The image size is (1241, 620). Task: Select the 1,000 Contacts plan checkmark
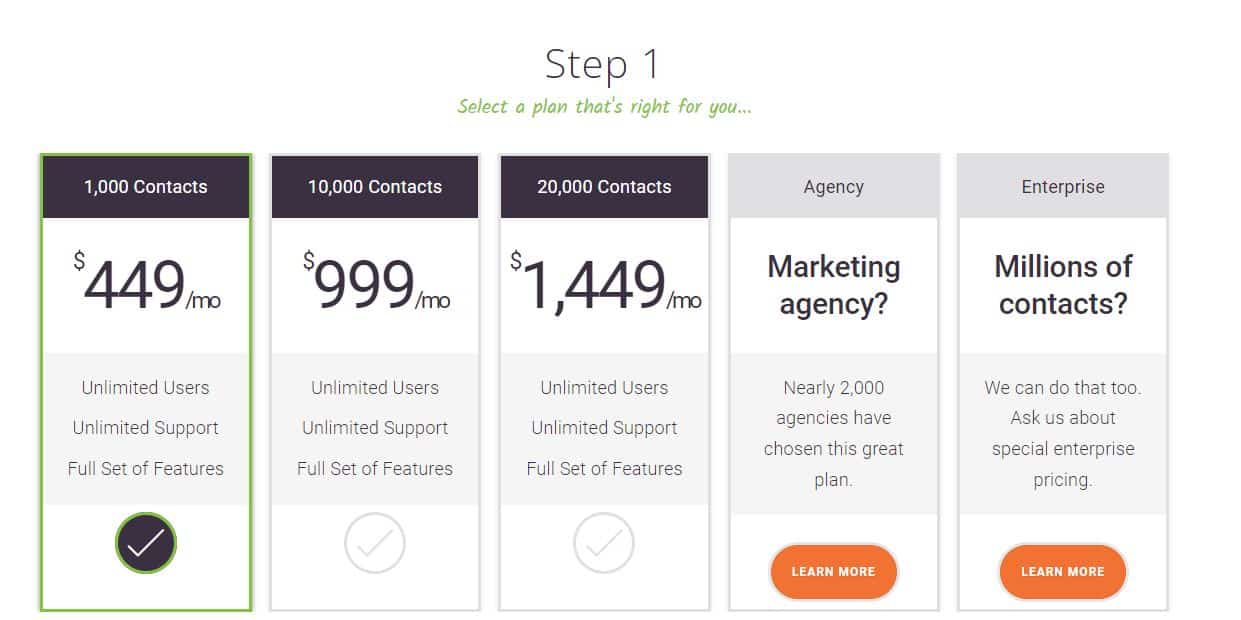(146, 543)
